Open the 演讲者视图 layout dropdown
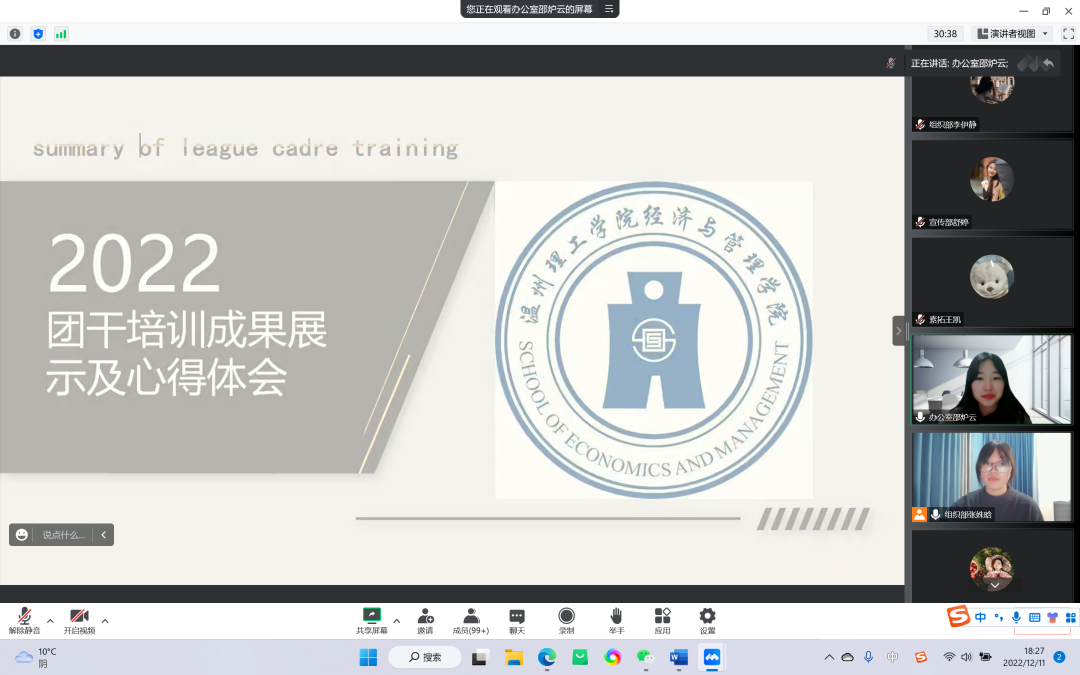 1013,34
